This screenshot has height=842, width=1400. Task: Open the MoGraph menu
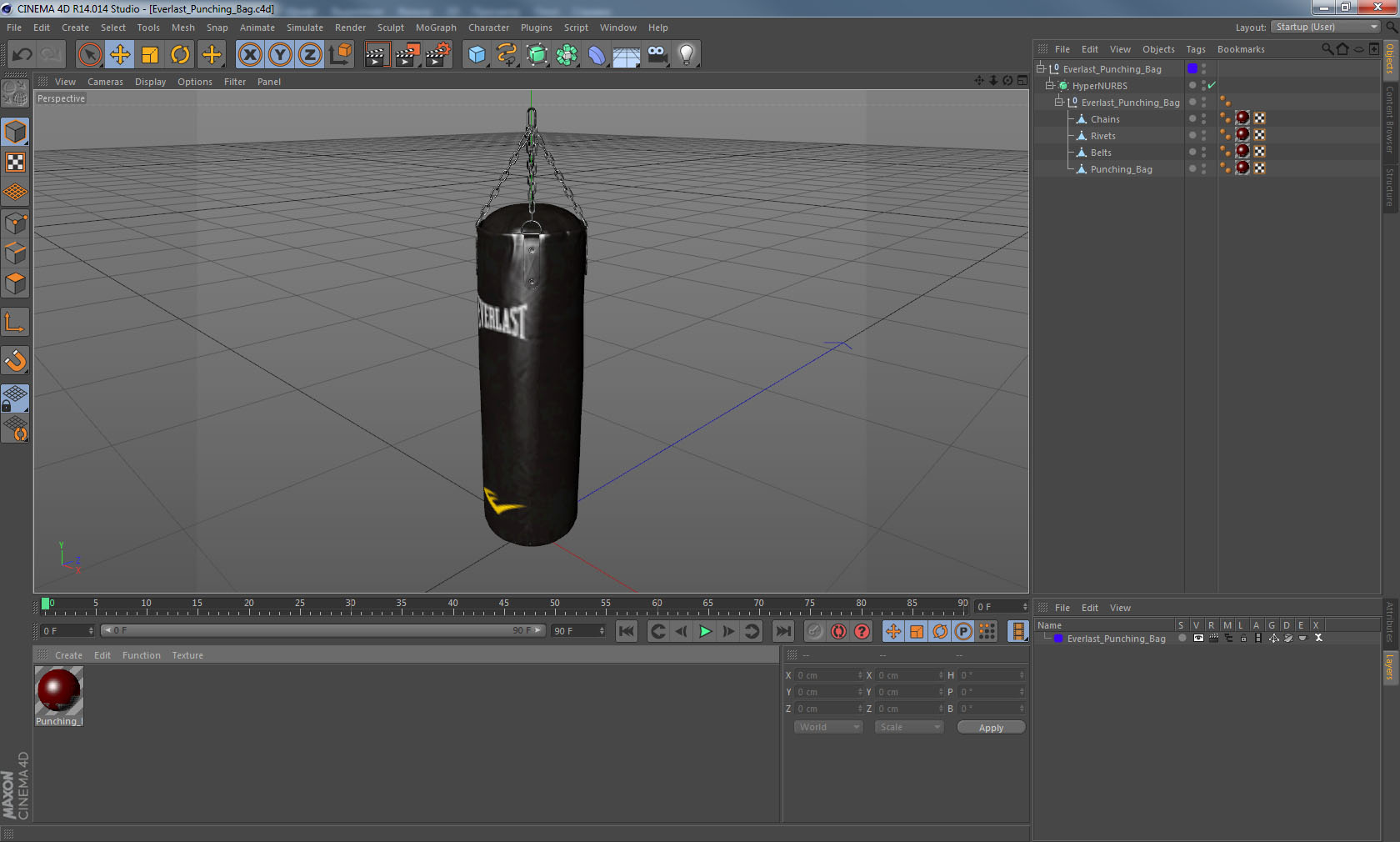[436, 28]
